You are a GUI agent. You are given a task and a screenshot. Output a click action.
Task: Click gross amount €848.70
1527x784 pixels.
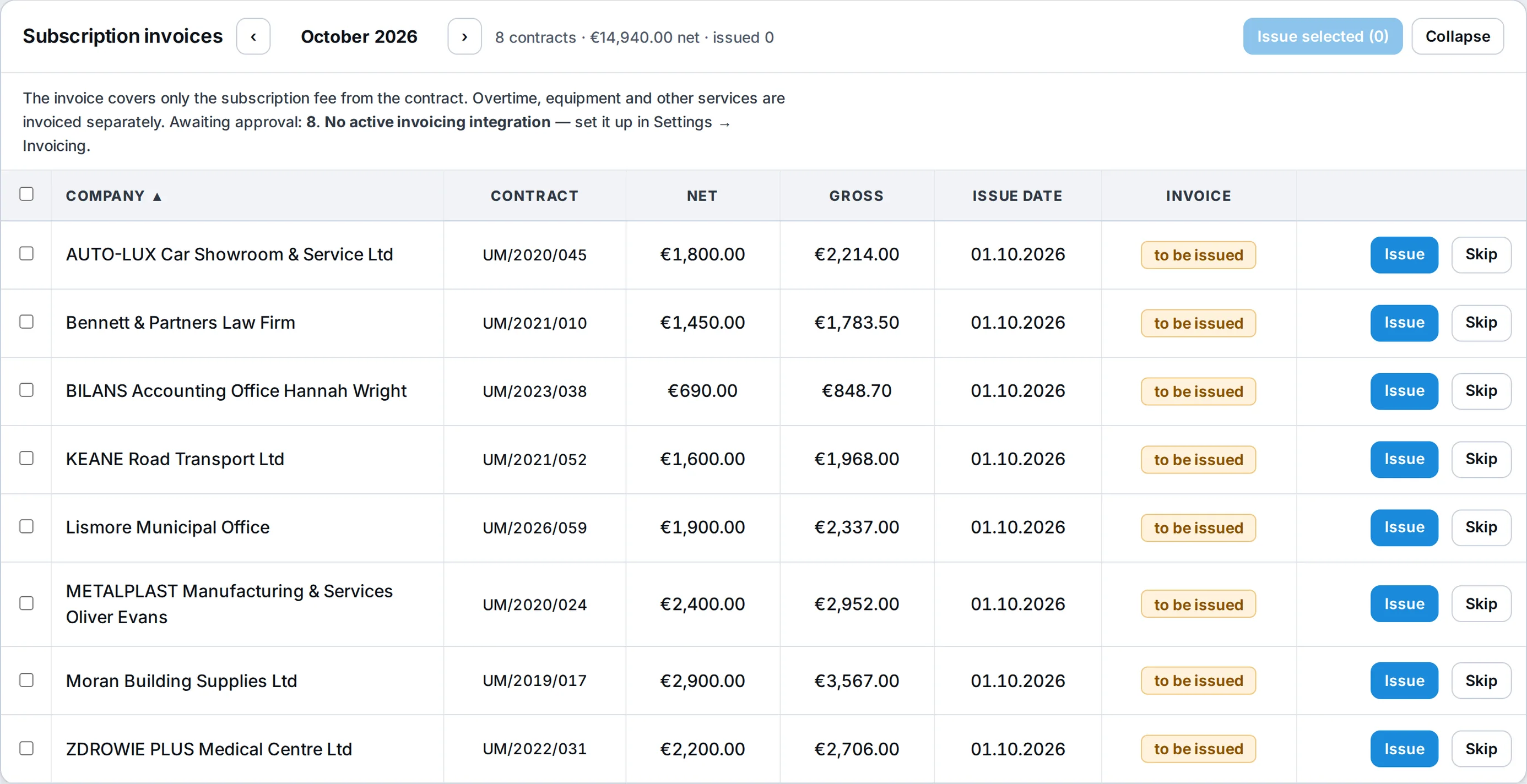coord(856,391)
